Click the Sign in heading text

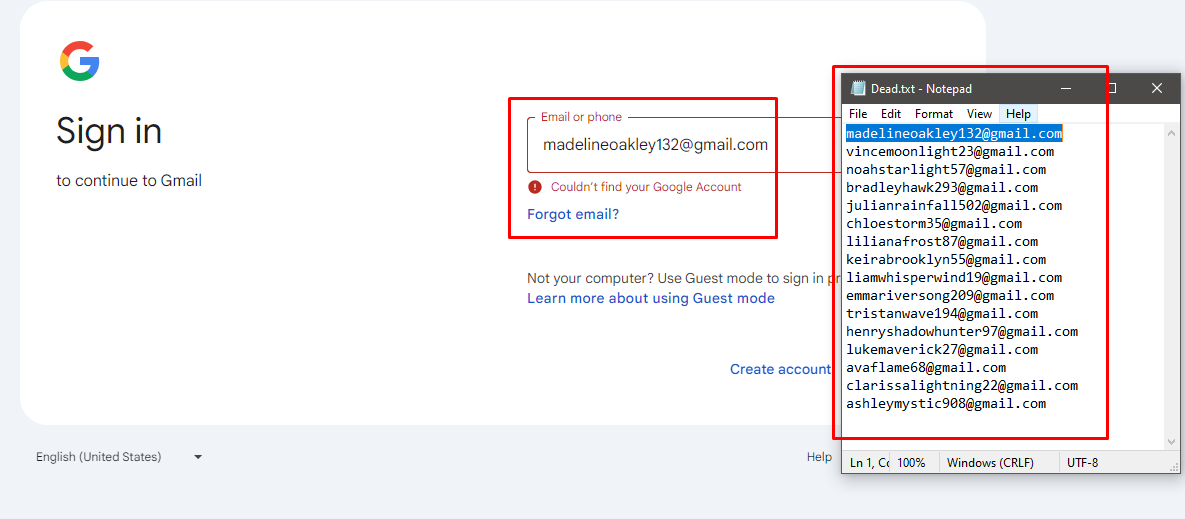pos(109,131)
